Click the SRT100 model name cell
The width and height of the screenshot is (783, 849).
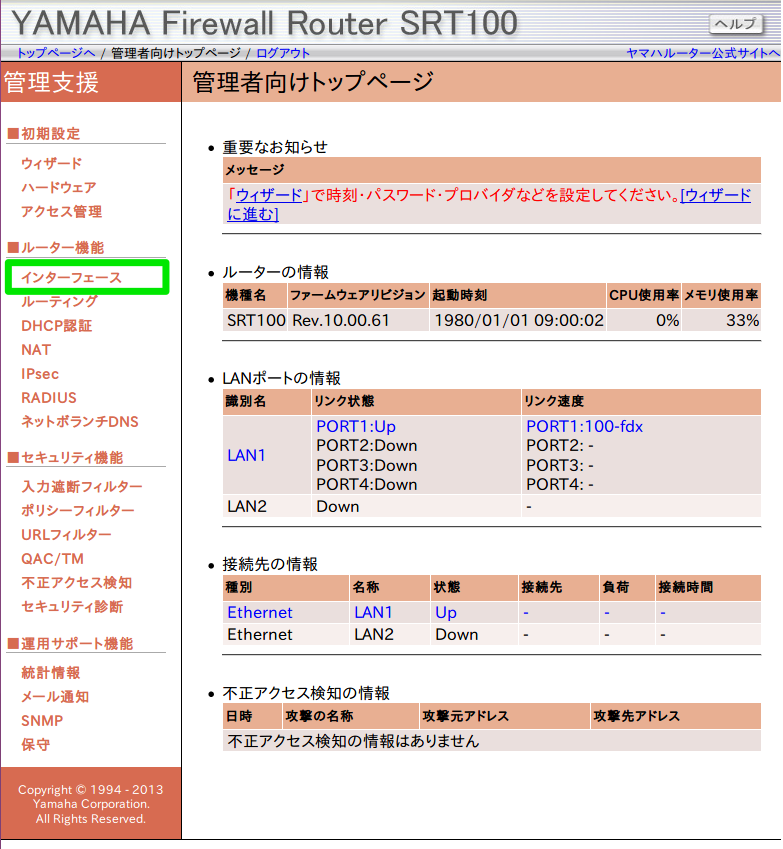pyautogui.click(x=256, y=320)
